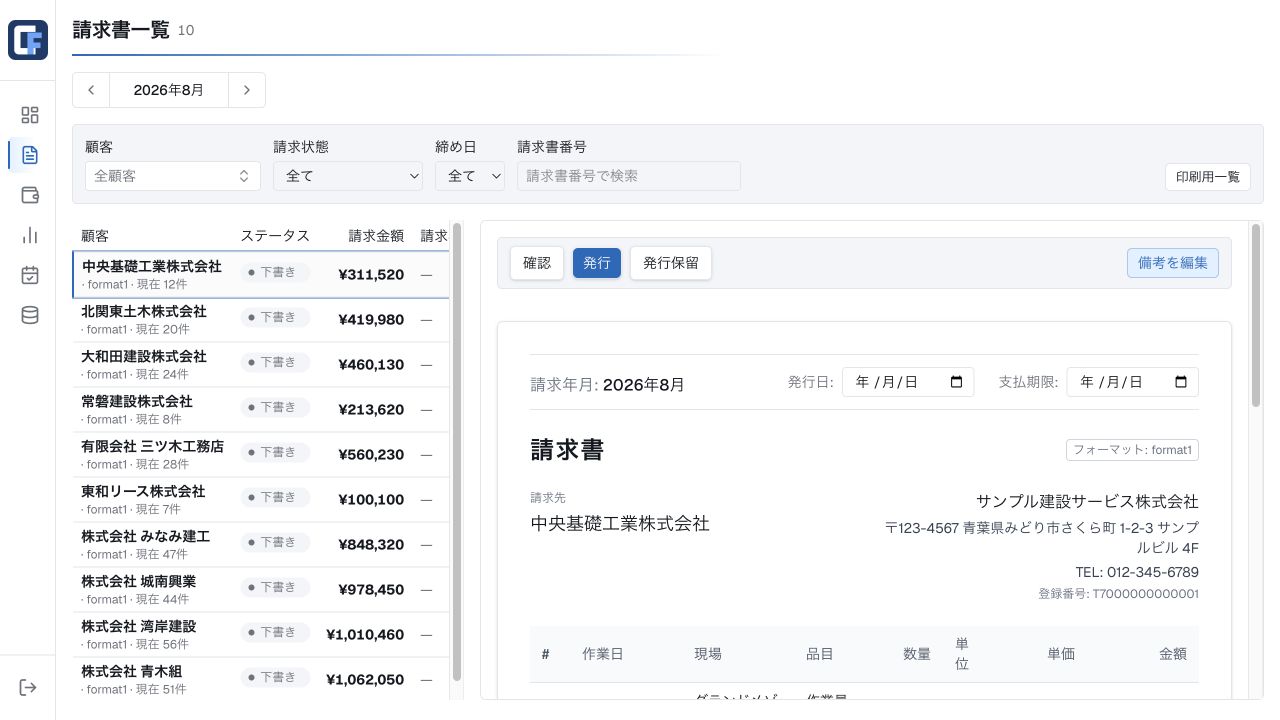
Task: Select the 北関東土木株式会社 row
Action: point(261,320)
